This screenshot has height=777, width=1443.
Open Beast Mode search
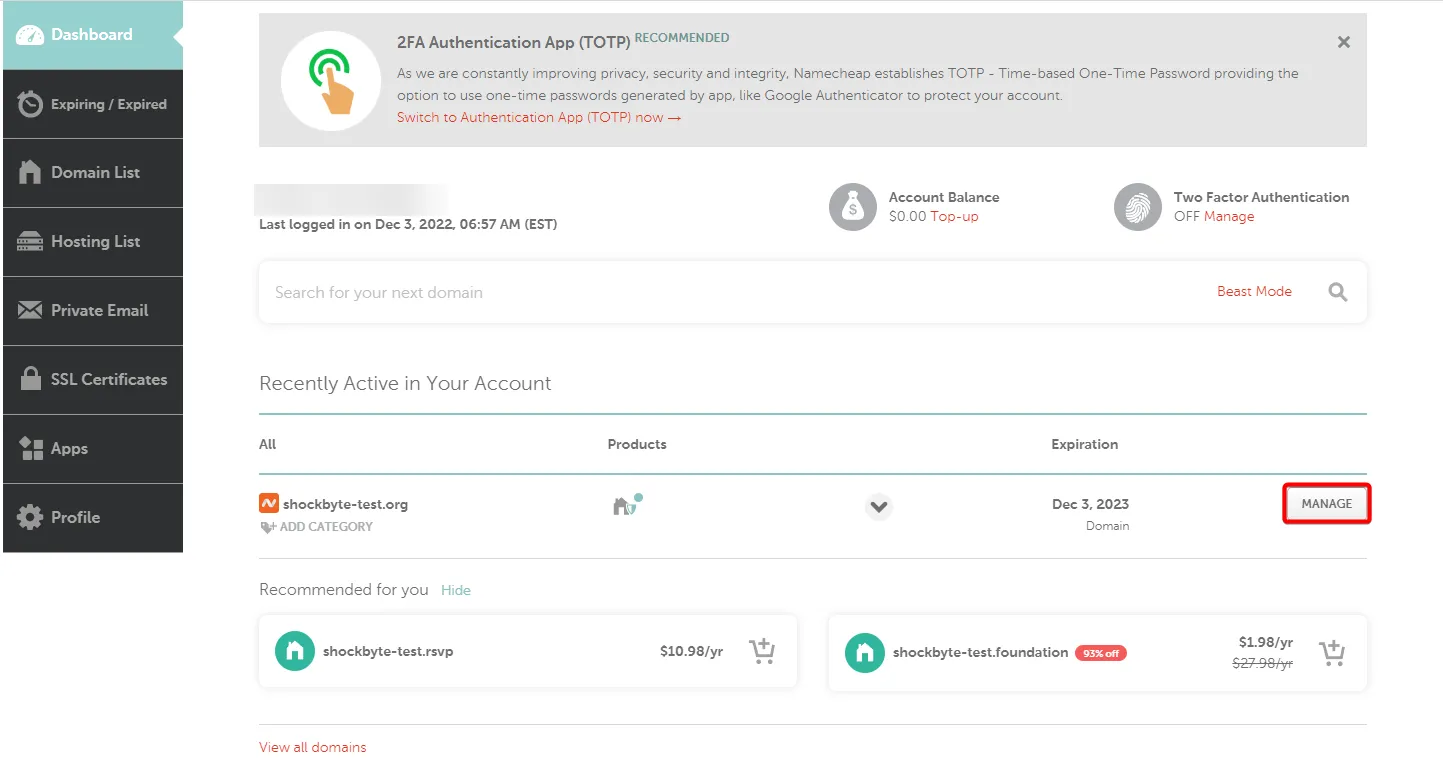tap(1254, 291)
